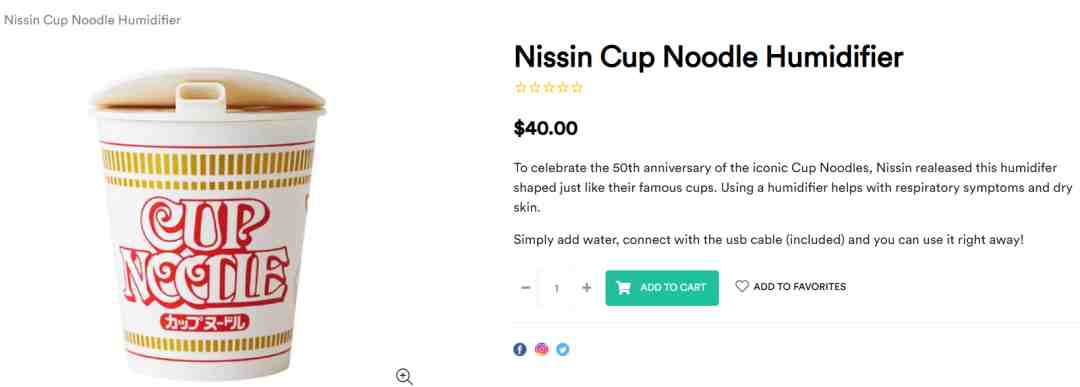Click the 50th anniversary description paragraph

(793, 187)
